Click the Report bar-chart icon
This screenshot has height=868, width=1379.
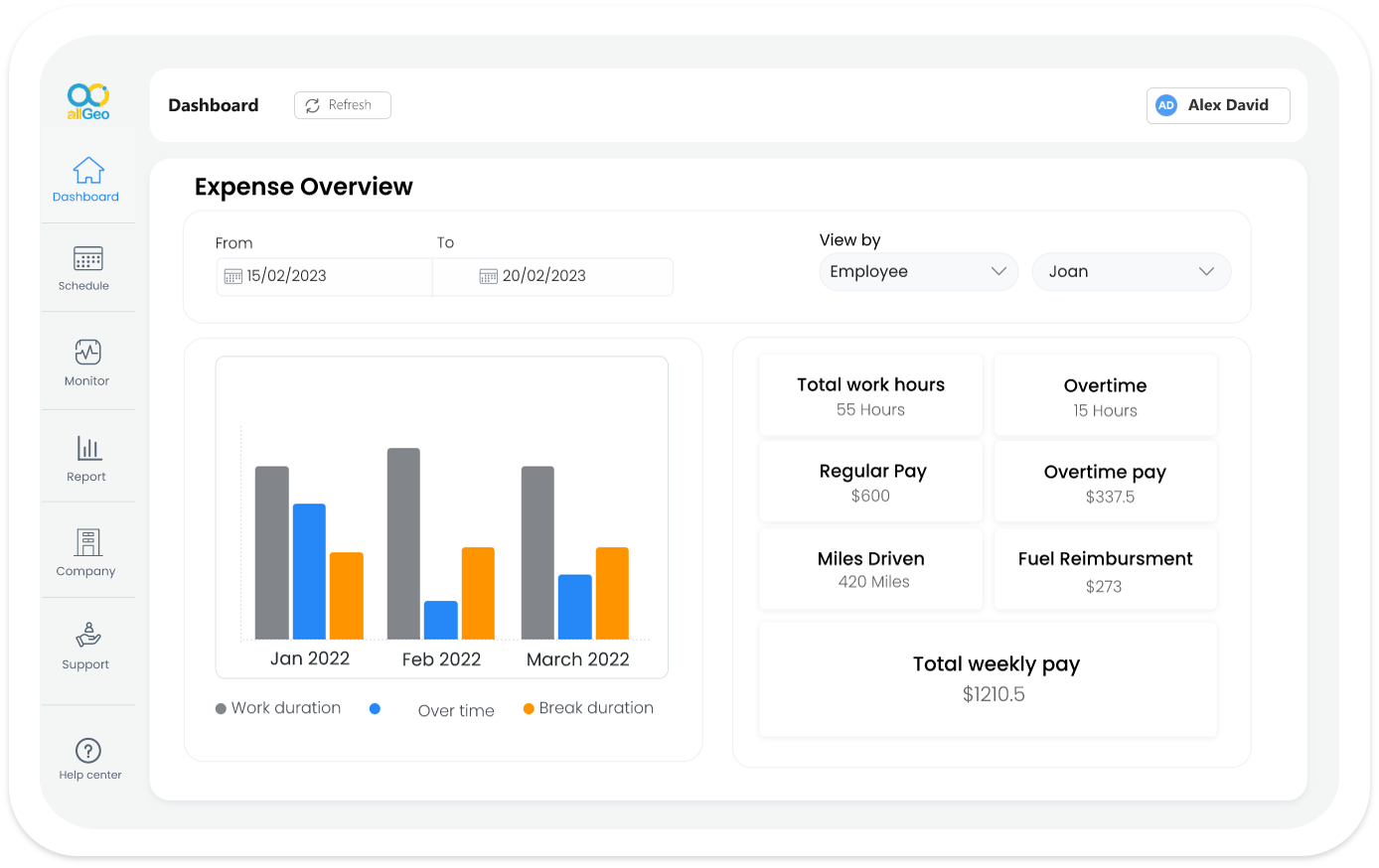pos(86,448)
